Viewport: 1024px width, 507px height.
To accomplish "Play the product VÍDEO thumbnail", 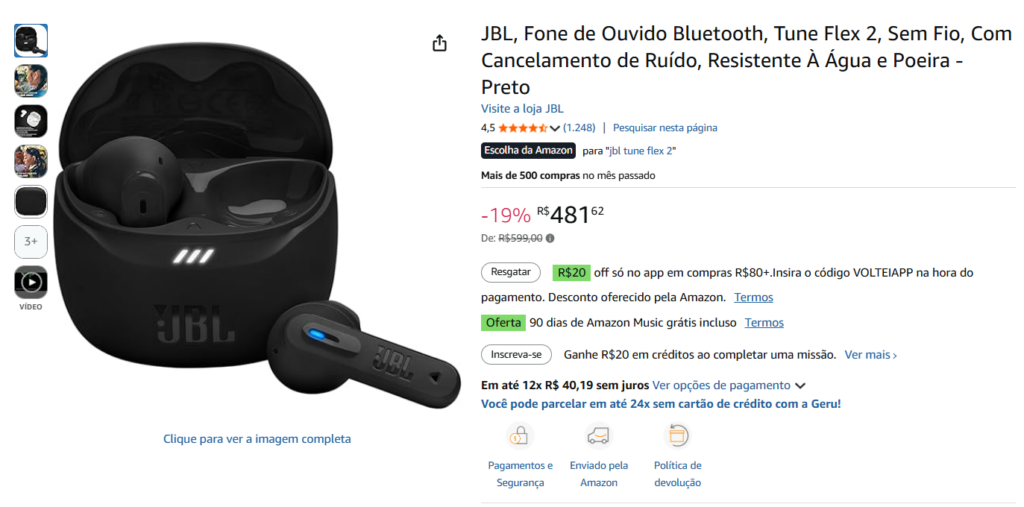I will click(31, 282).
